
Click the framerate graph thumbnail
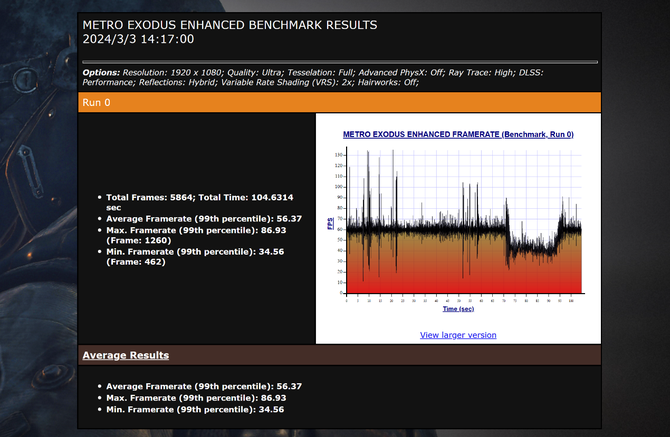click(x=458, y=223)
